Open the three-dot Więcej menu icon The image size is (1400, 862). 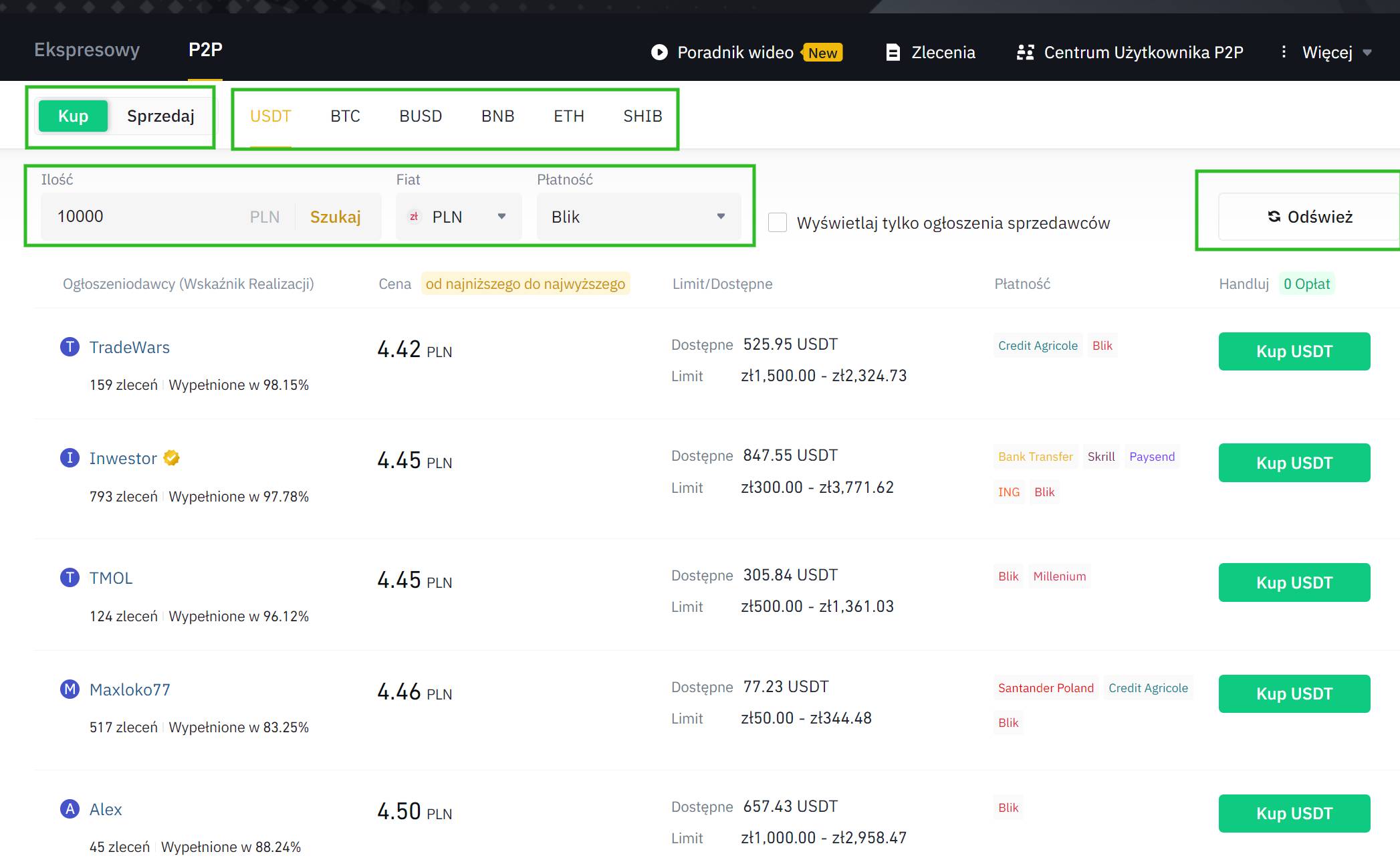point(1283,51)
